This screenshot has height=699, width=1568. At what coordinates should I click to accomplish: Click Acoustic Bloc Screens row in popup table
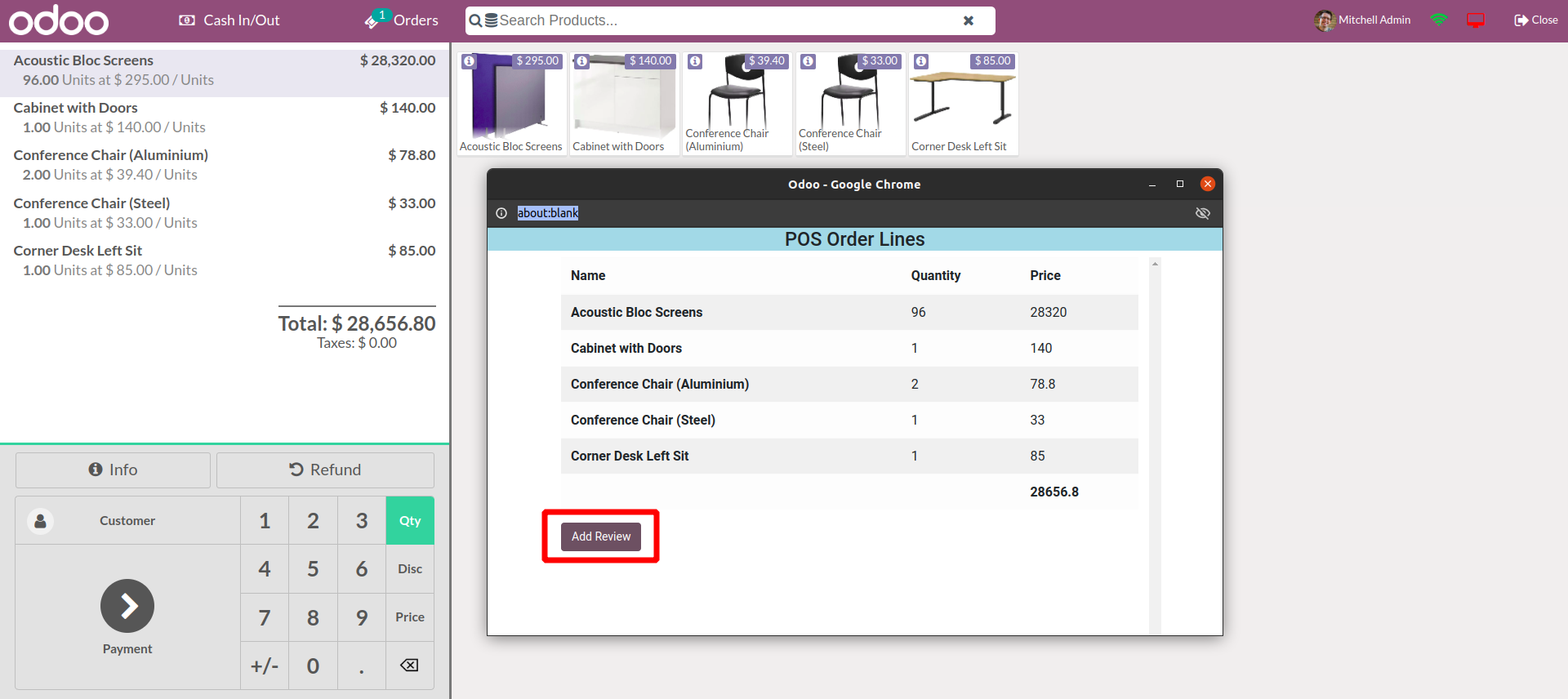(849, 312)
